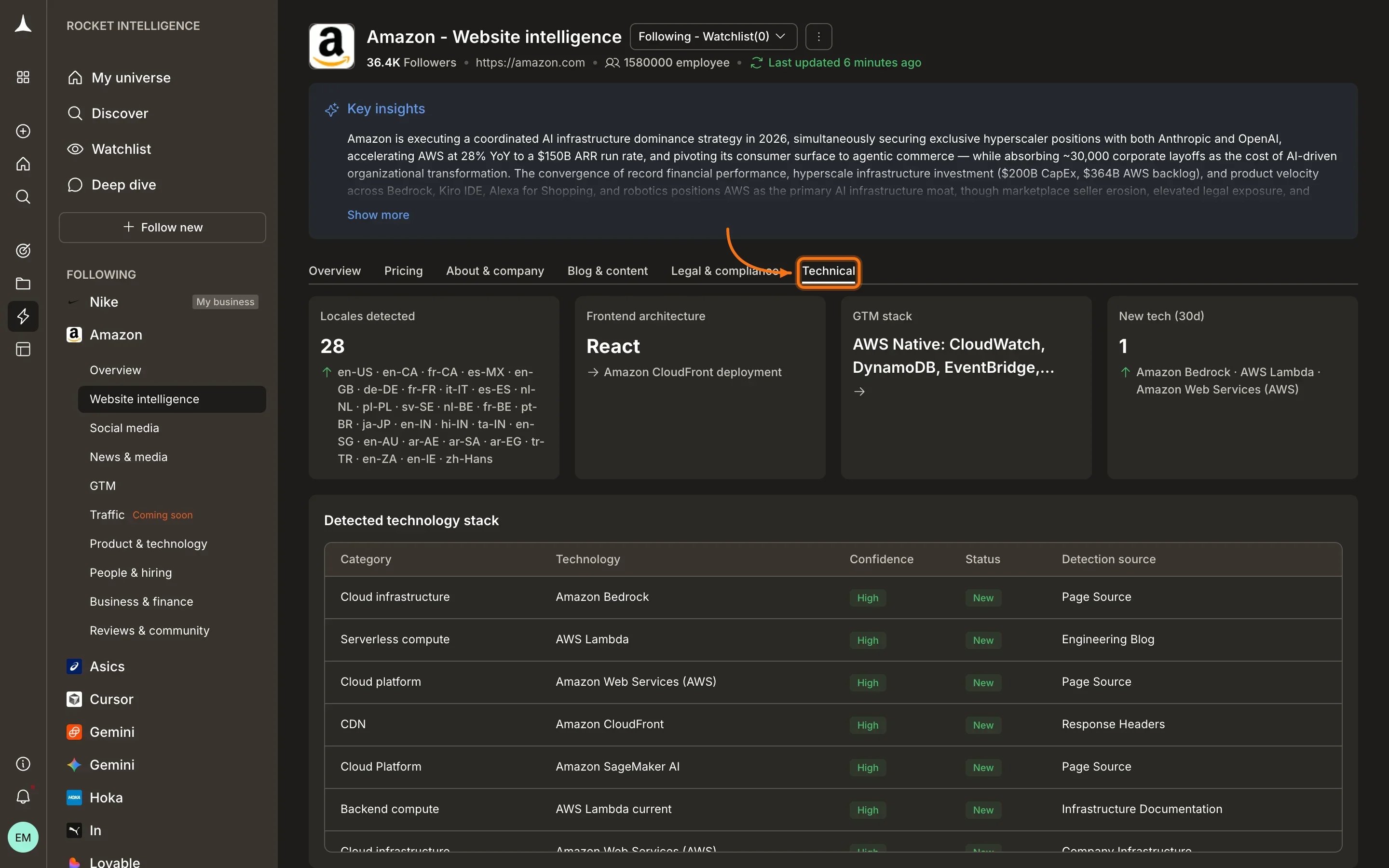Click the Category column header
This screenshot has width=1389, height=868.
coord(366,559)
